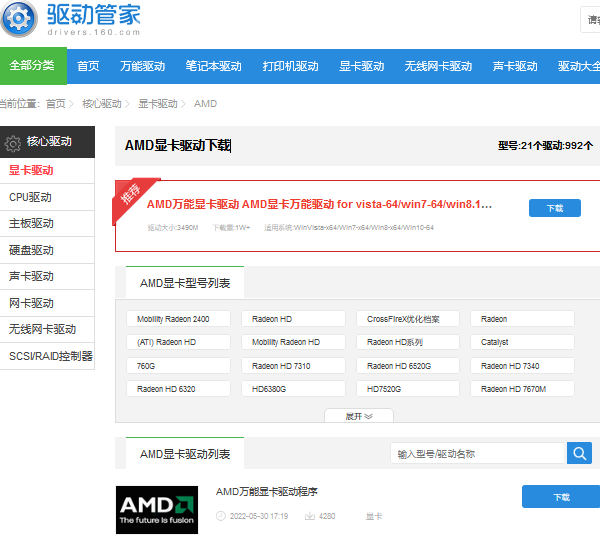Choose the plain Radeon model
The image size is (600, 539).
point(522,319)
